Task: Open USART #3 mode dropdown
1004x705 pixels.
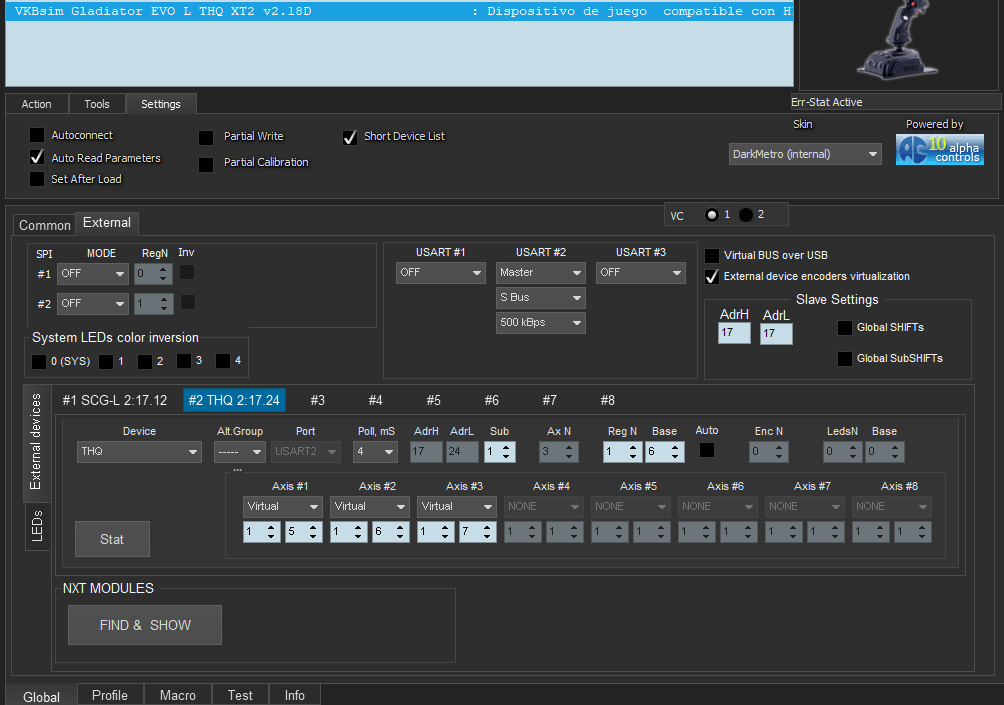Action: pyautogui.click(x=640, y=273)
